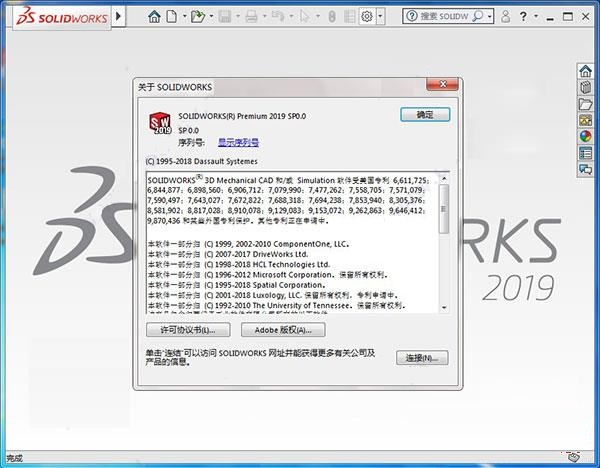The height and width of the screenshot is (468, 600).
Task: Click the SOLIDWORKS logo in the title bar
Action: coord(62,17)
